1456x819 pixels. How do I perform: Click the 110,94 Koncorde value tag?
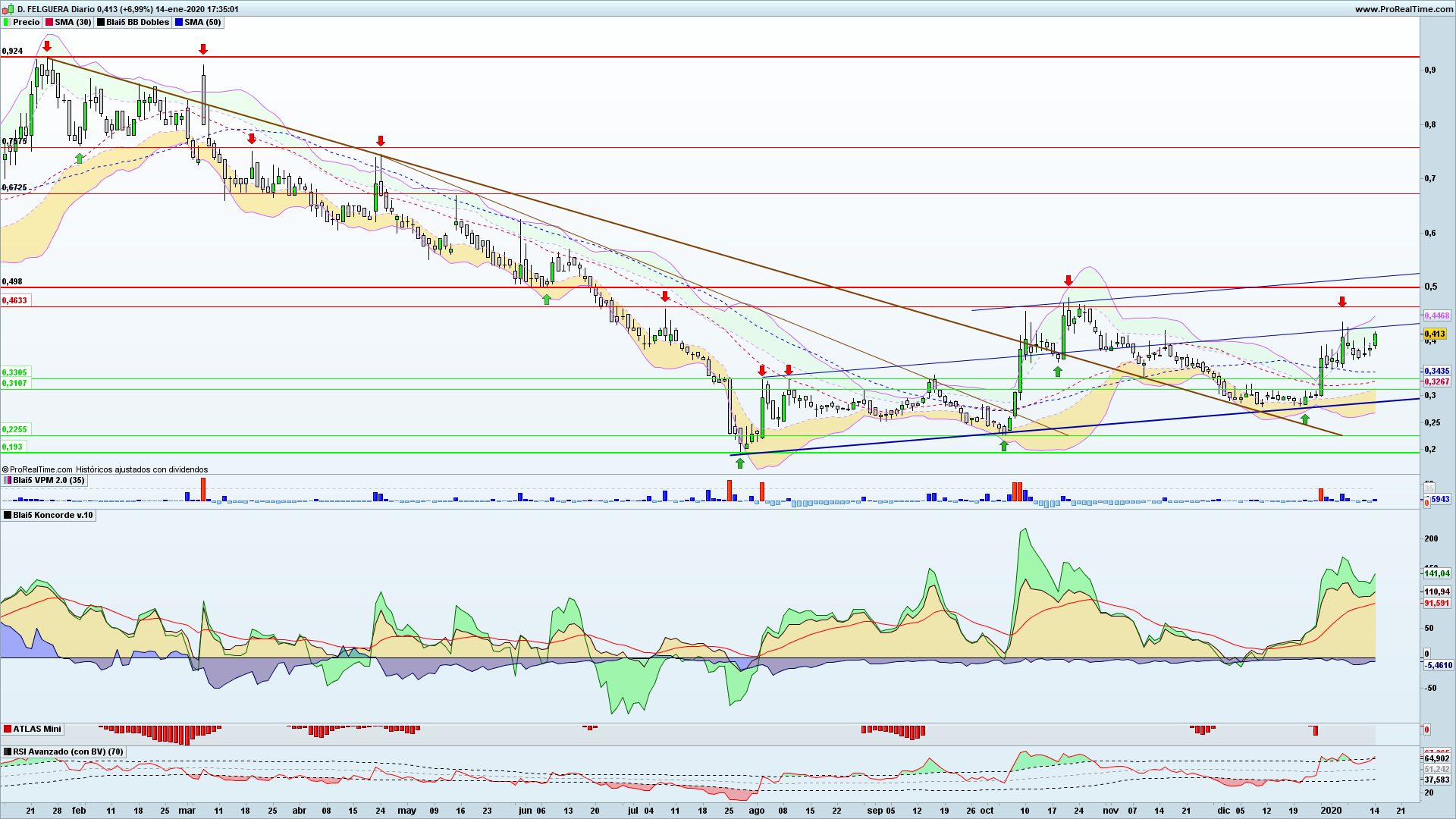1437,591
